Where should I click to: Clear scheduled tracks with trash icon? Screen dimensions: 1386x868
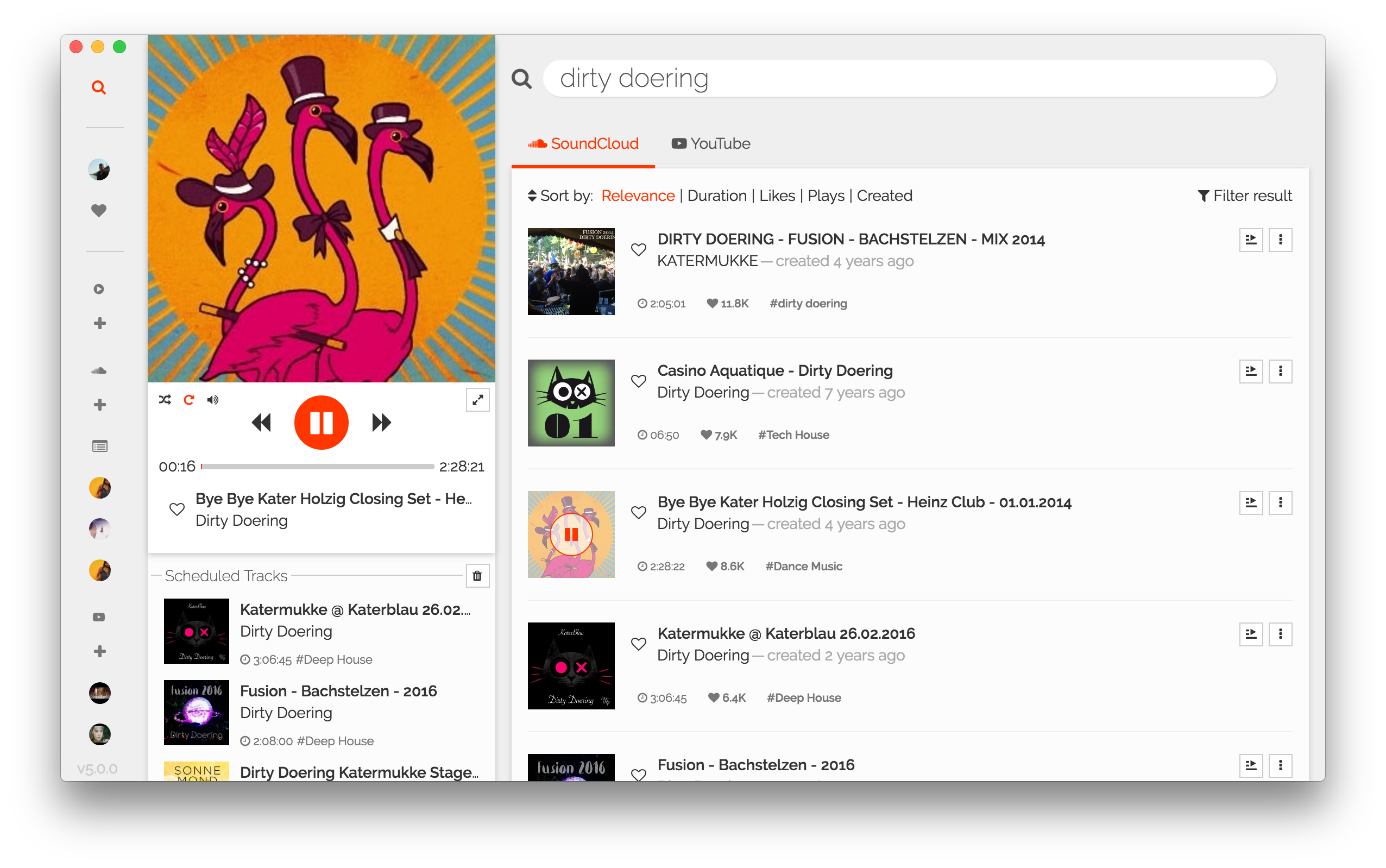pyautogui.click(x=477, y=576)
